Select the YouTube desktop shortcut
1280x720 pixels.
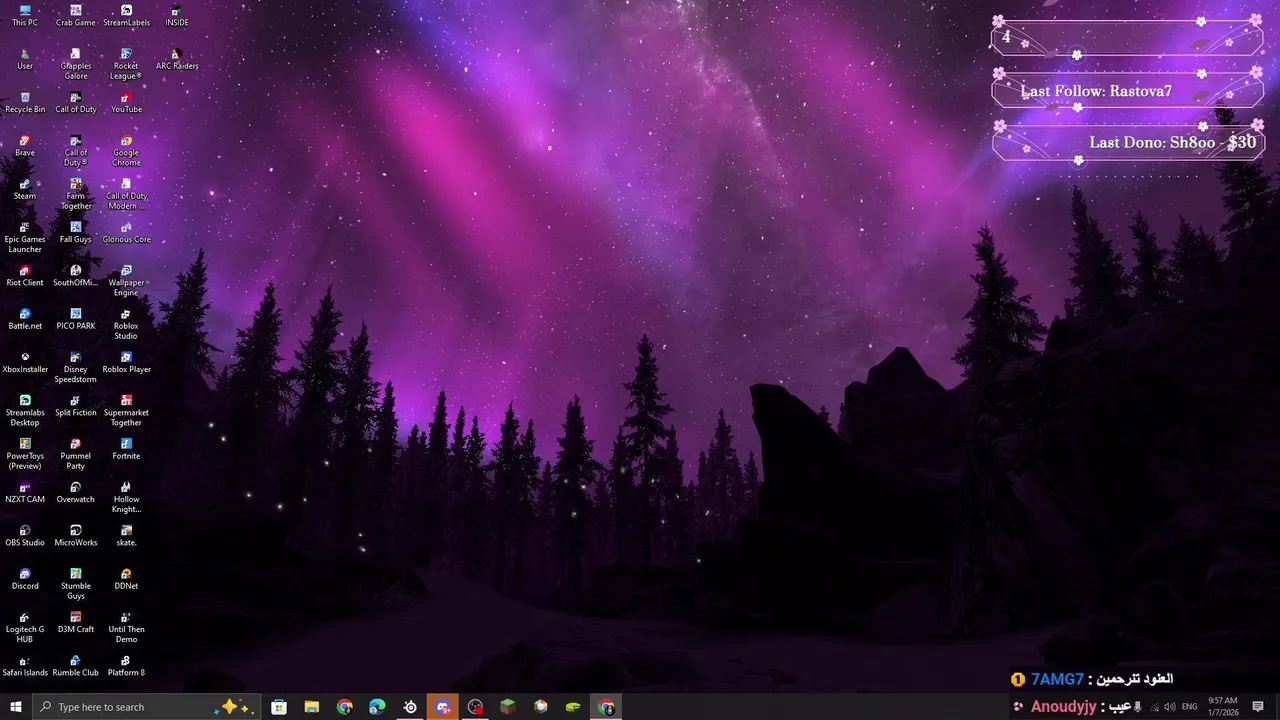(126, 103)
